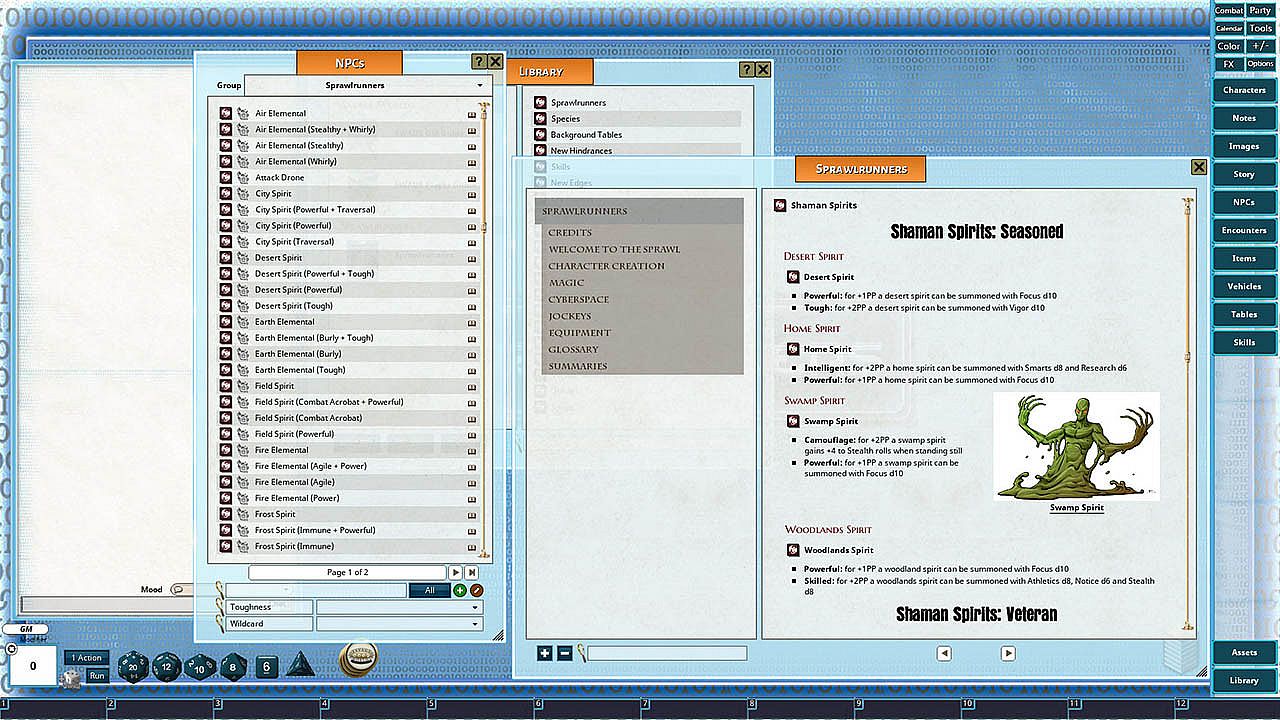The image size is (1280, 720).
Task: Roll the d20 die
Action: 133,666
